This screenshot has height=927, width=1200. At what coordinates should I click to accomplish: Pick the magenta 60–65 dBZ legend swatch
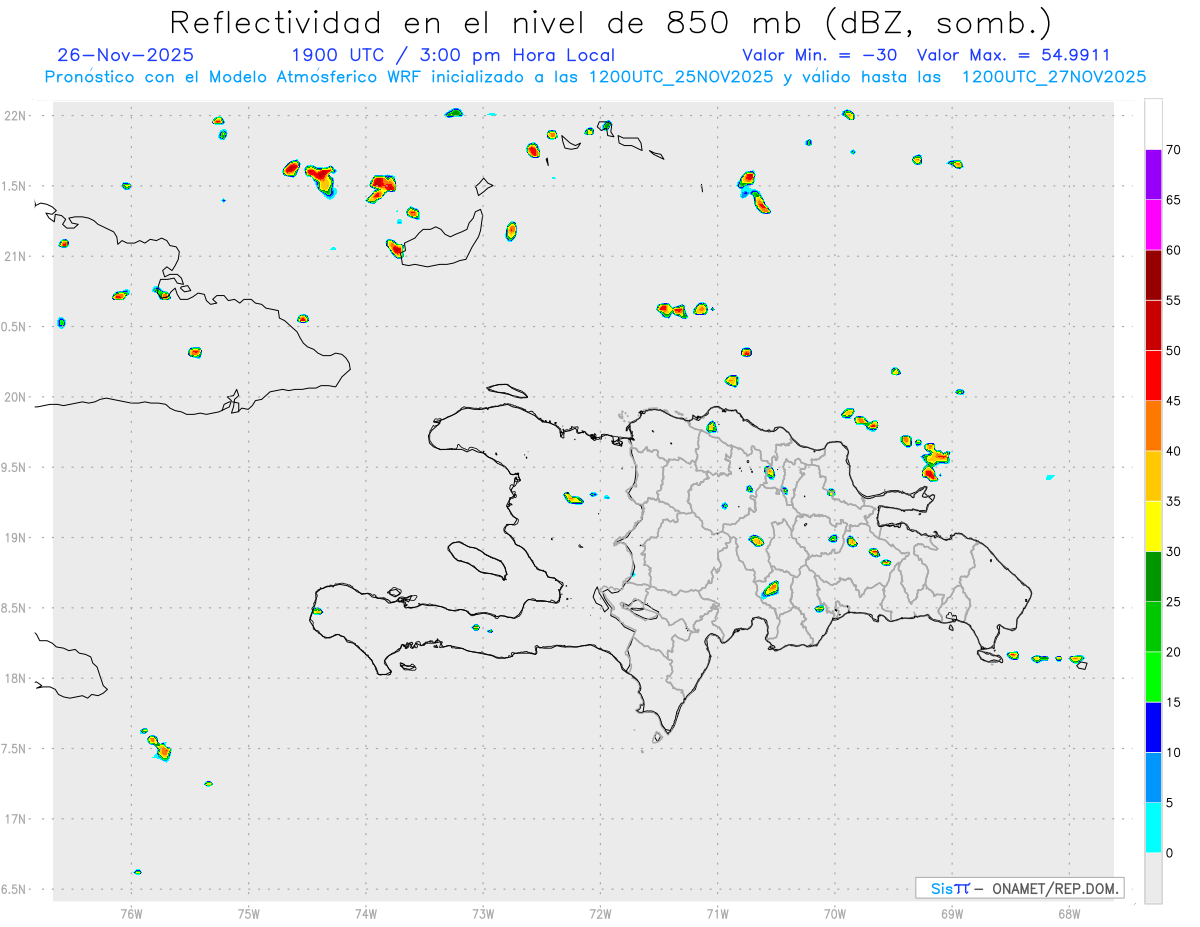tap(1153, 225)
